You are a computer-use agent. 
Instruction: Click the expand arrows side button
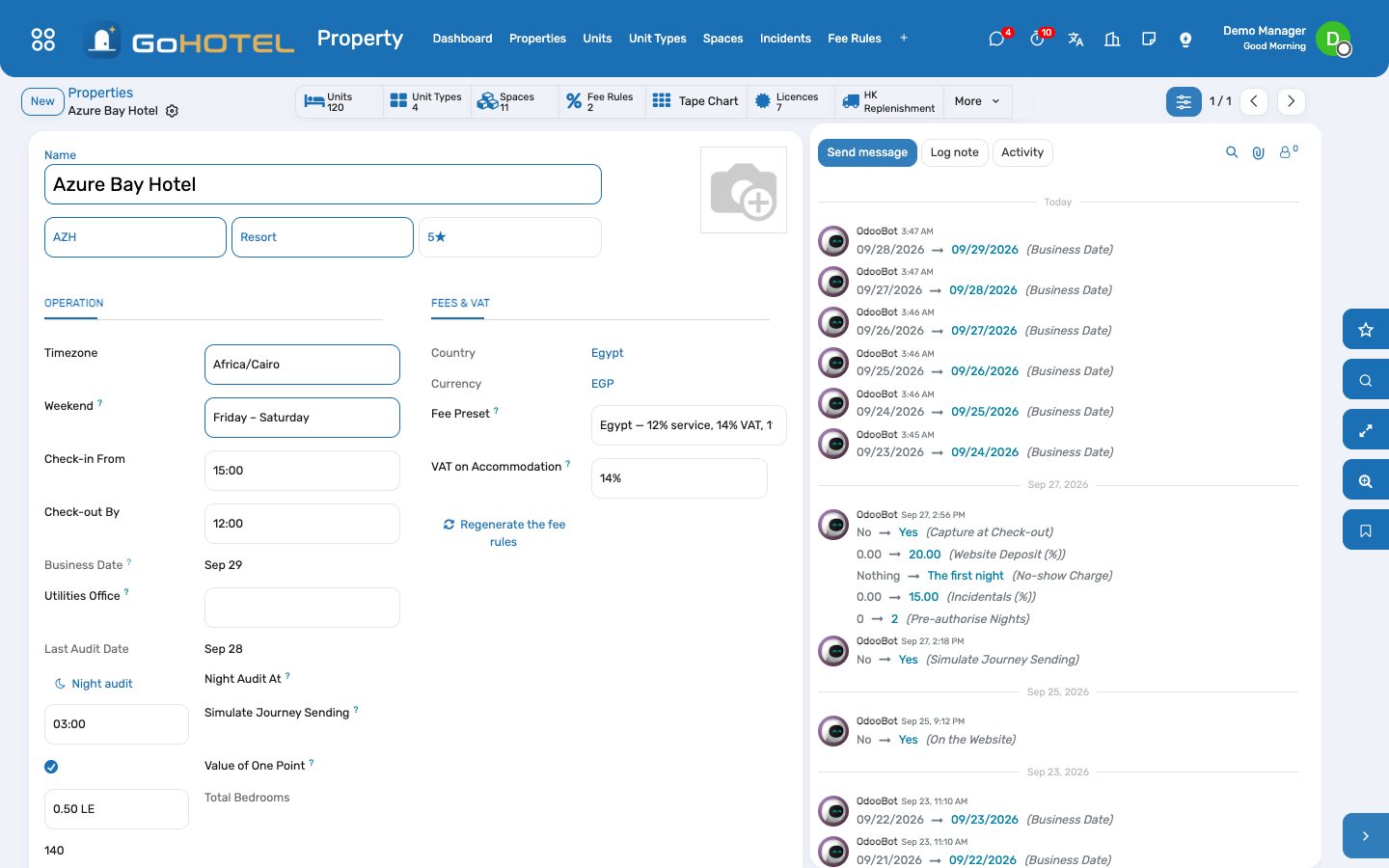1366,430
